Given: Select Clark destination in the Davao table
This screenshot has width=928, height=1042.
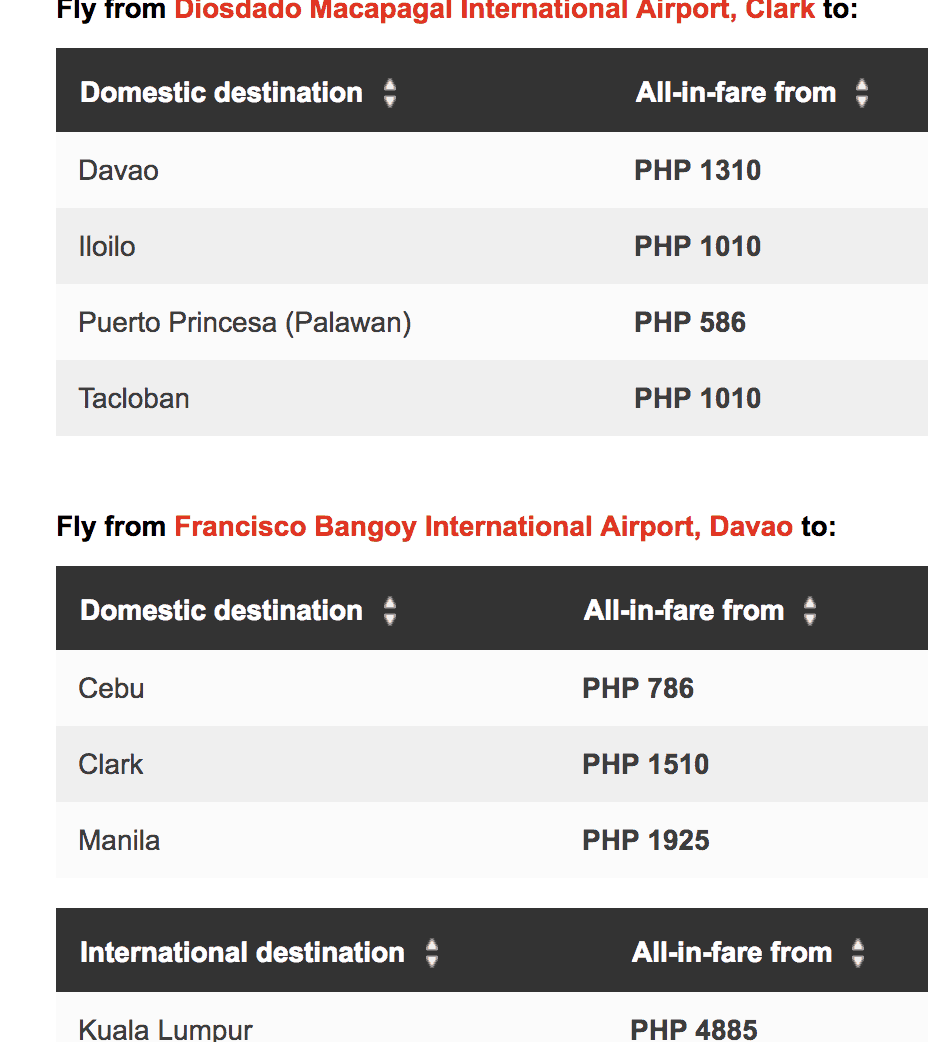Looking at the screenshot, I should [x=111, y=765].
